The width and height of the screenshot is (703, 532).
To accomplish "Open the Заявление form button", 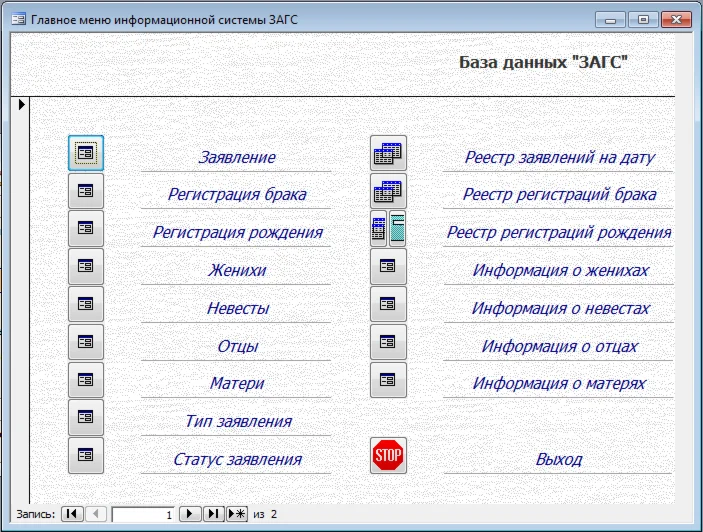I will (x=86, y=153).
